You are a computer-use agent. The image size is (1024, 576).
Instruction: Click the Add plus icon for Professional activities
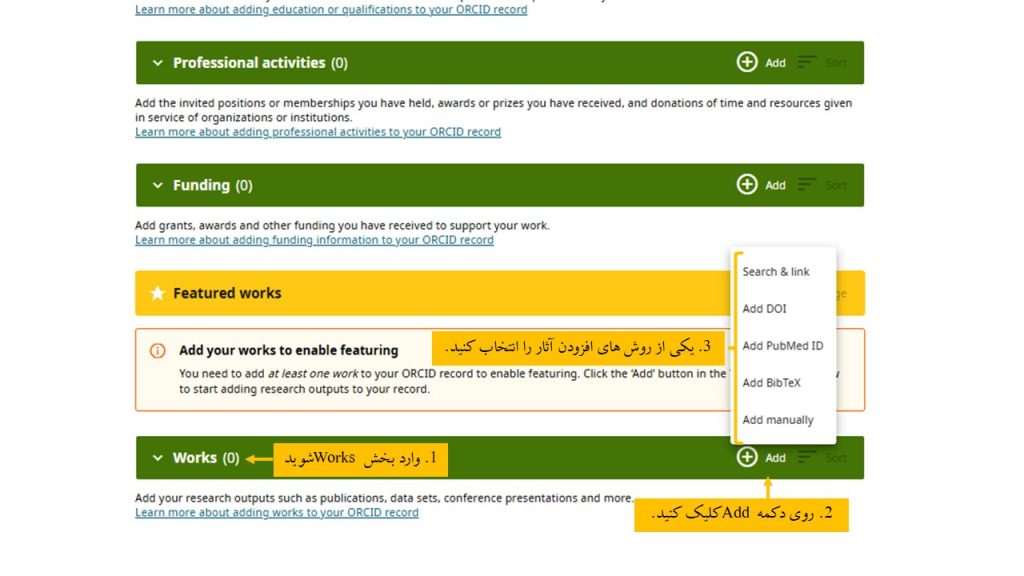point(748,61)
